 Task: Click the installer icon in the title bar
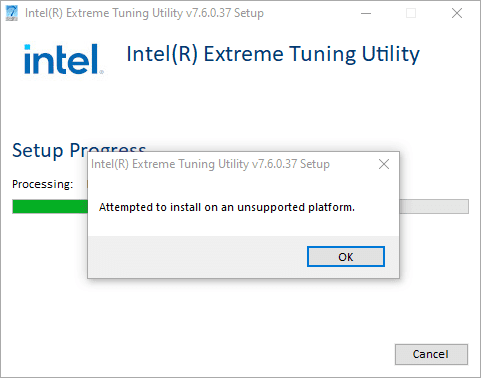pos(12,13)
